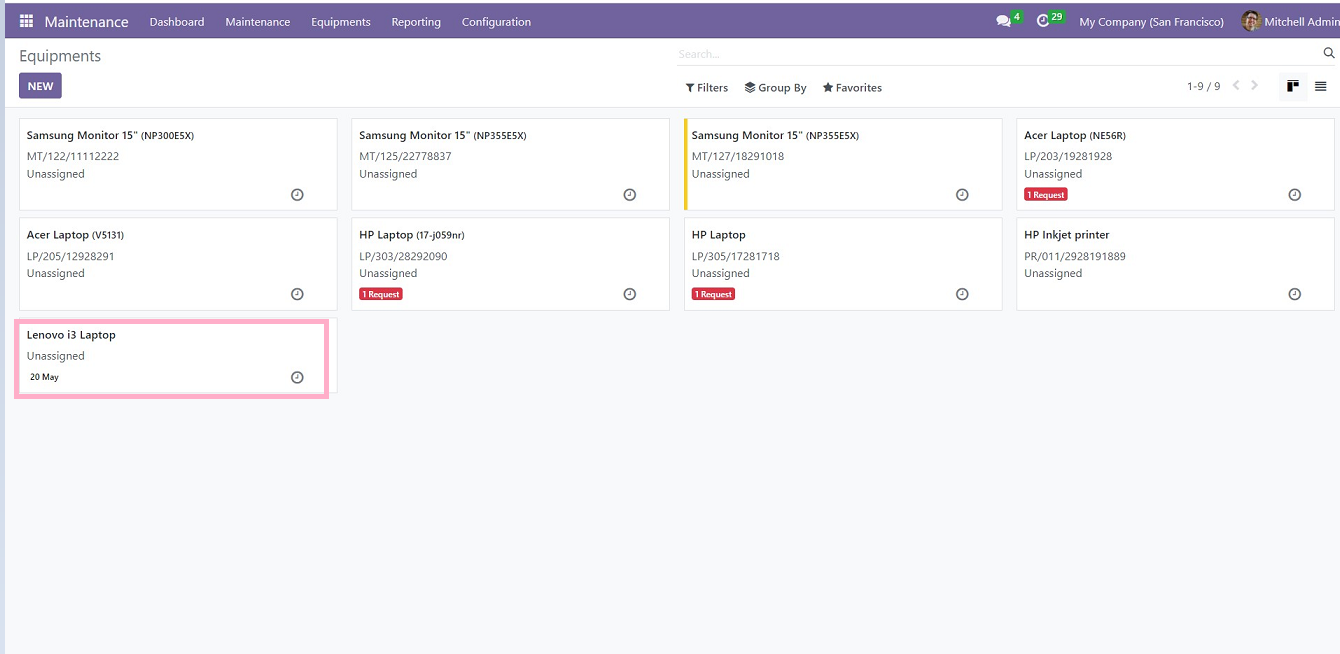Click Mitchell Admin user avatar
Image resolution: width=1340 pixels, height=654 pixels.
[x=1251, y=21]
